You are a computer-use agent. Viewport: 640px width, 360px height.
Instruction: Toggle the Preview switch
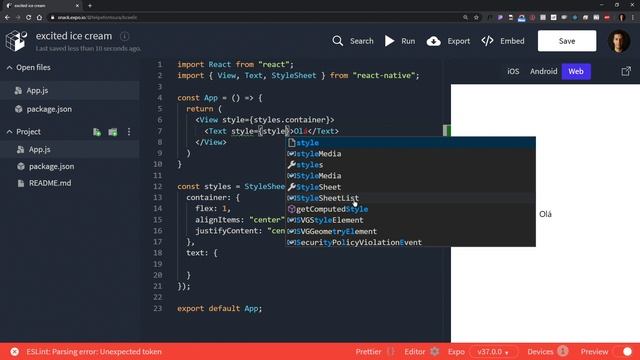point(623,351)
